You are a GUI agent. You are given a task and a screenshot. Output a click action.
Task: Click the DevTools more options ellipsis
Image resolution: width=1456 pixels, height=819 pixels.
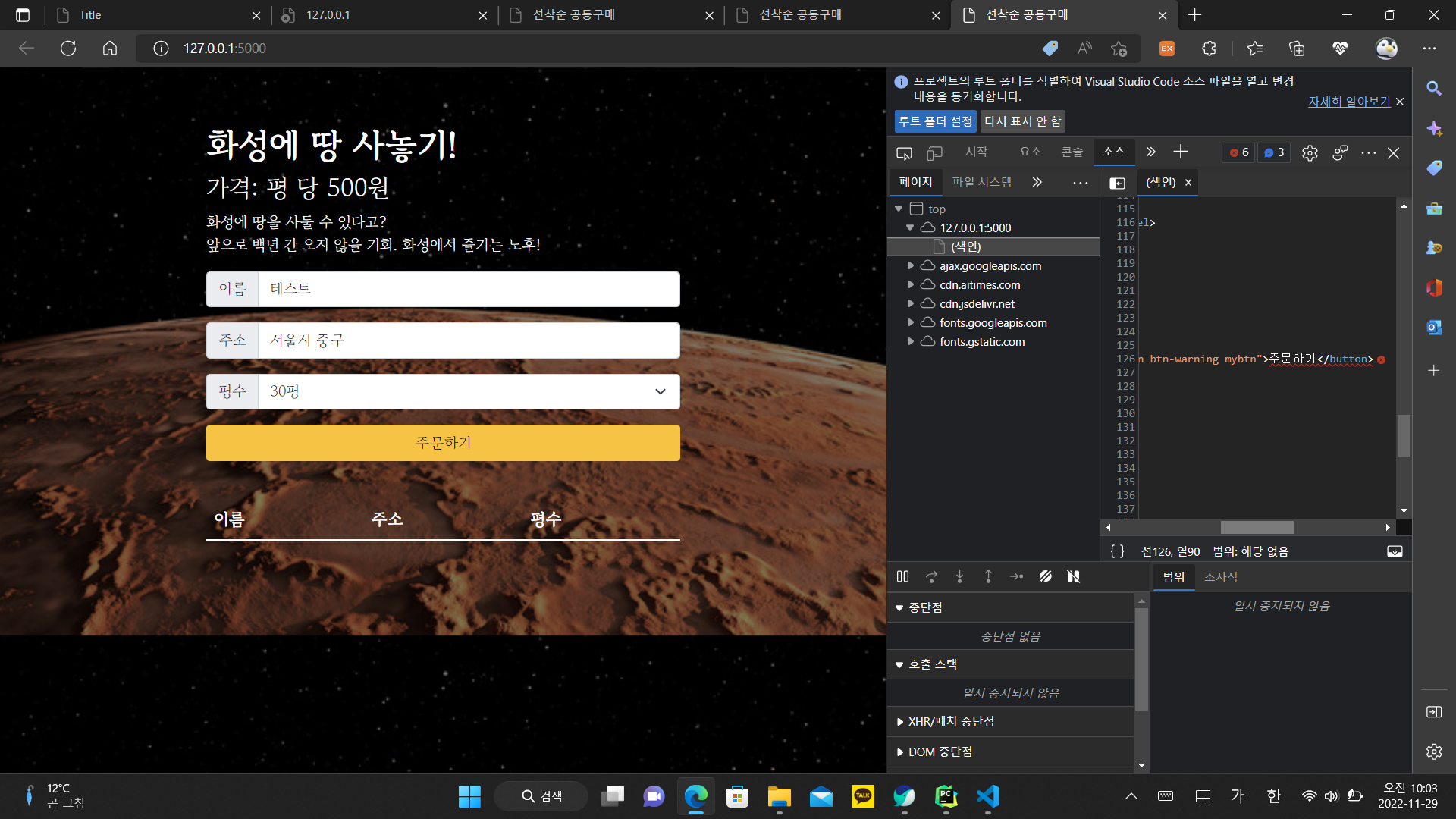[x=1369, y=152]
